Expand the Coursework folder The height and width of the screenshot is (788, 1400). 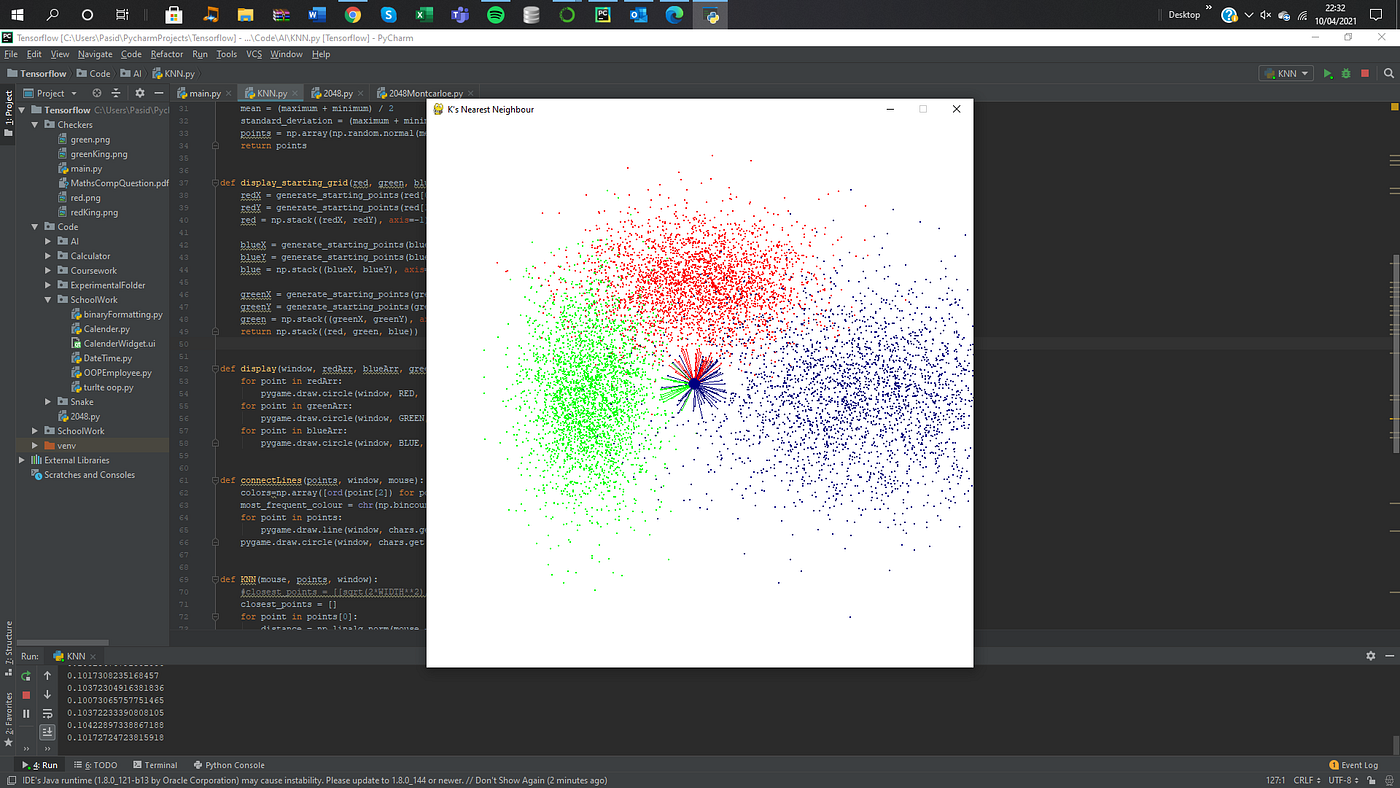pyautogui.click(x=49, y=270)
